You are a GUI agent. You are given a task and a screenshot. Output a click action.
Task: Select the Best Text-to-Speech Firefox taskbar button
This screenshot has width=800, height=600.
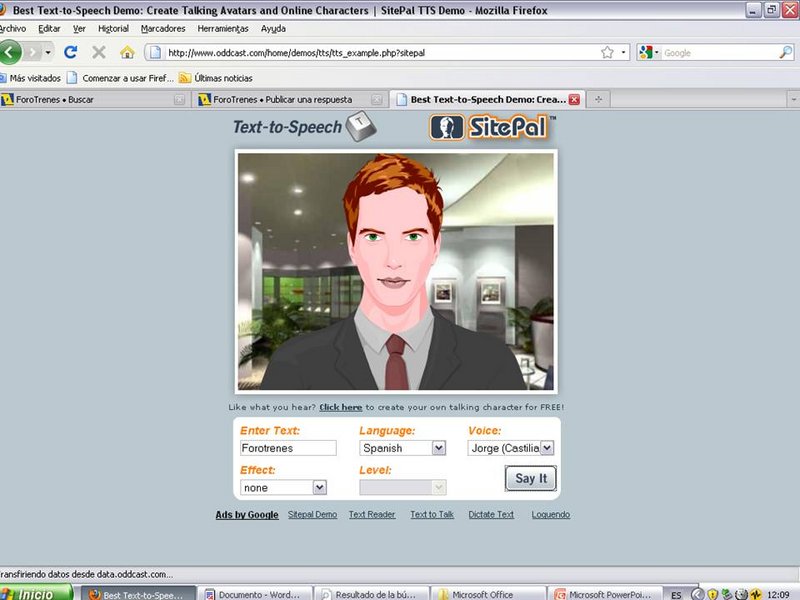click(x=138, y=594)
